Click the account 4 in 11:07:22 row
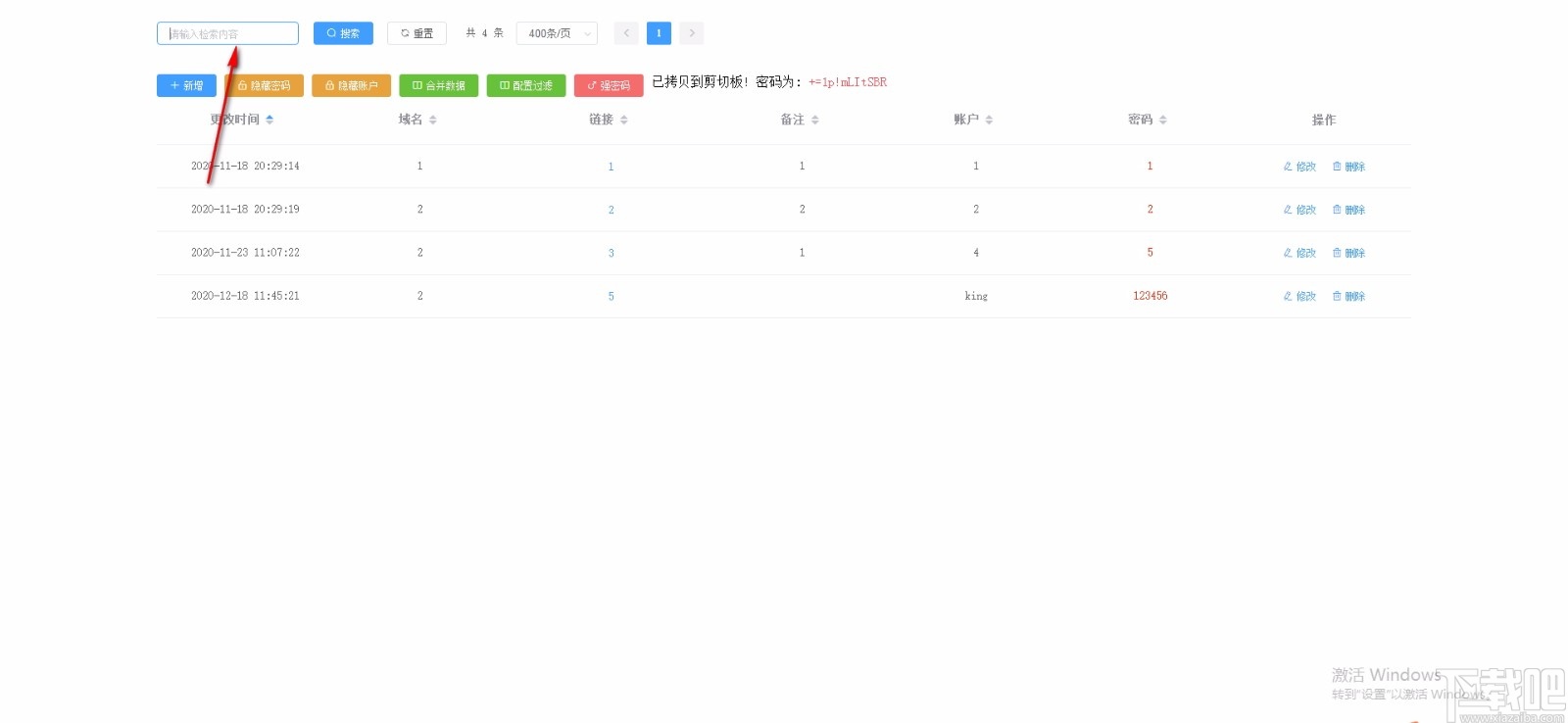The image size is (1568, 723). (x=976, y=253)
